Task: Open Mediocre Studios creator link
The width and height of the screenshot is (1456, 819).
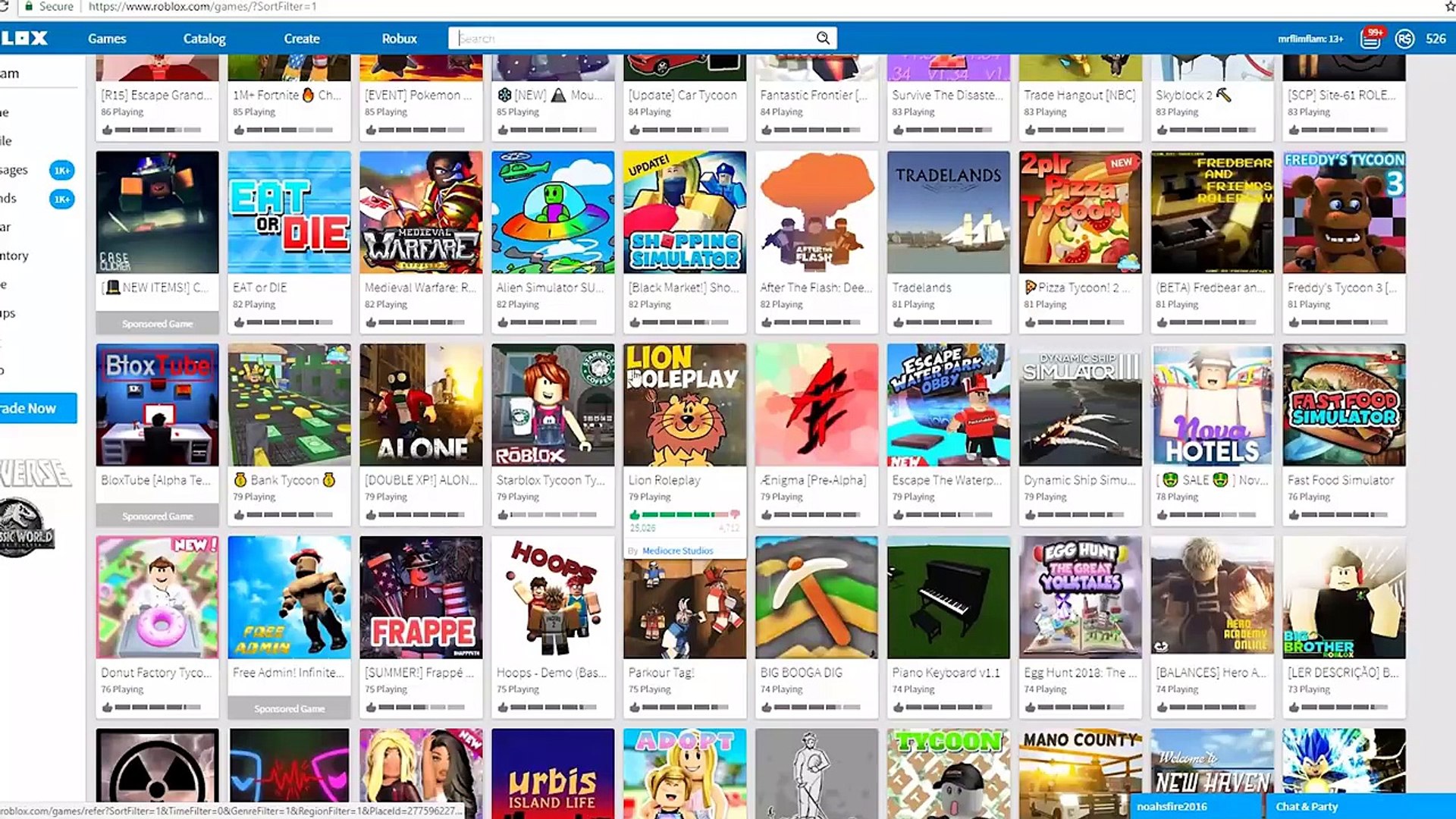Action: (x=677, y=551)
